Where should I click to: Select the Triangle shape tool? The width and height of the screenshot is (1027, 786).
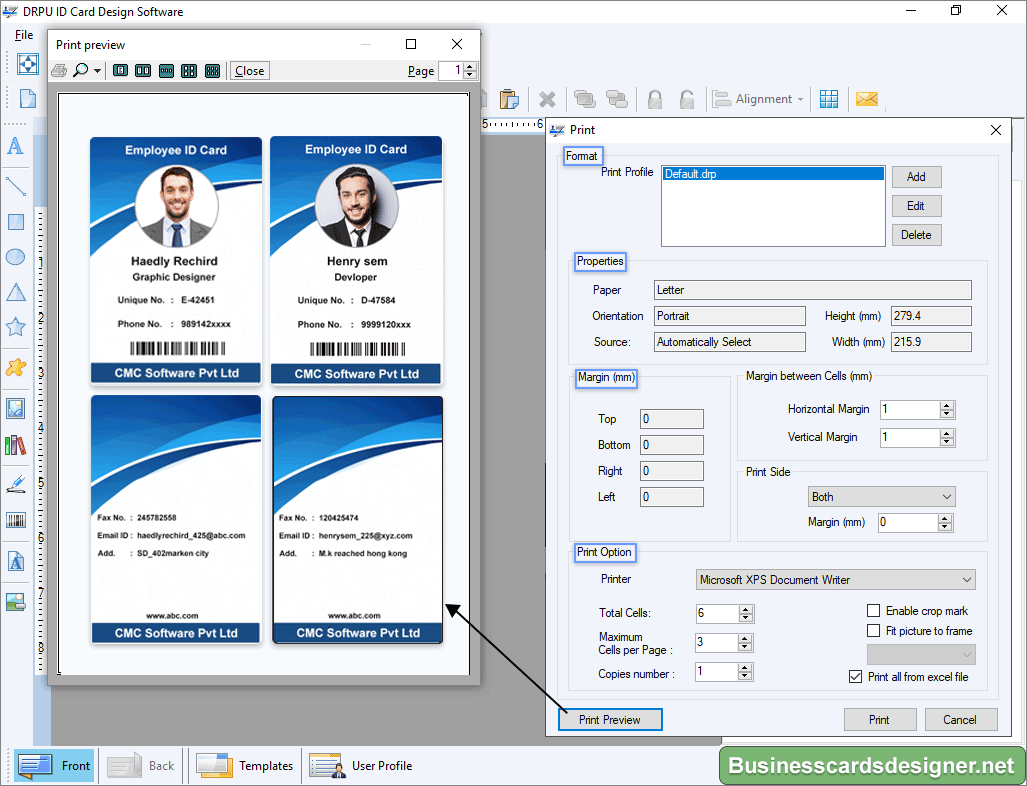click(16, 292)
